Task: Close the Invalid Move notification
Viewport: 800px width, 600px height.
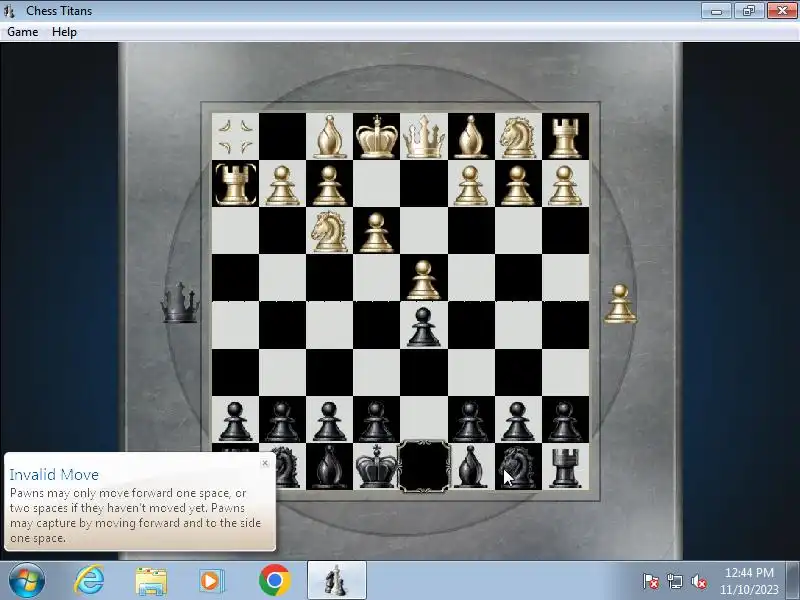Action: tap(265, 463)
